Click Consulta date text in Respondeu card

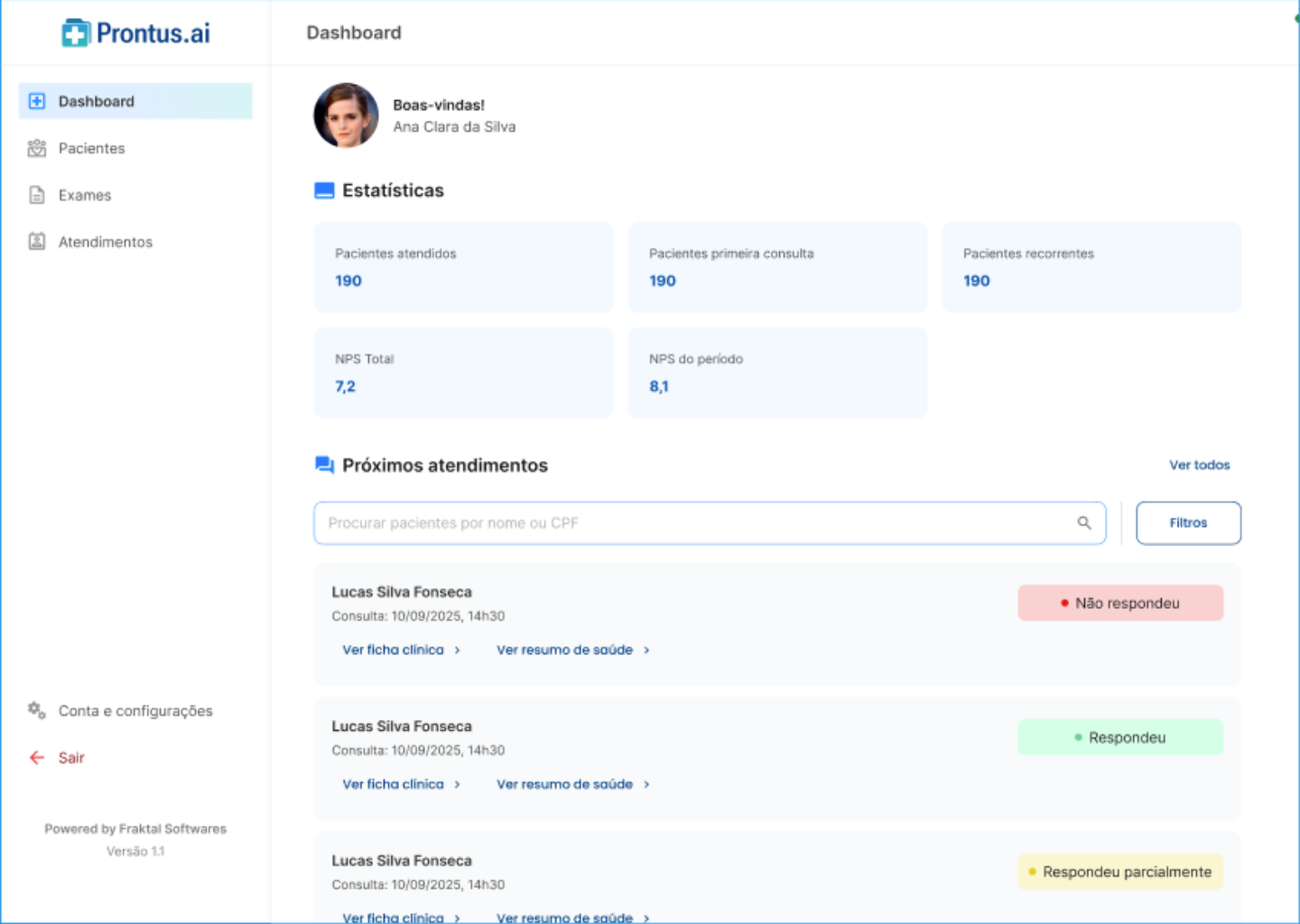click(418, 751)
